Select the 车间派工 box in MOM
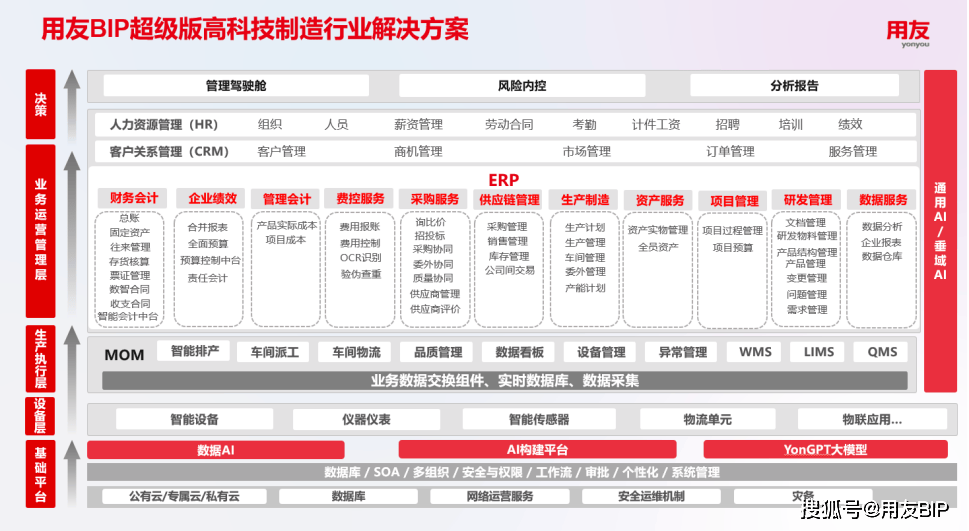969x531 pixels. [274, 352]
